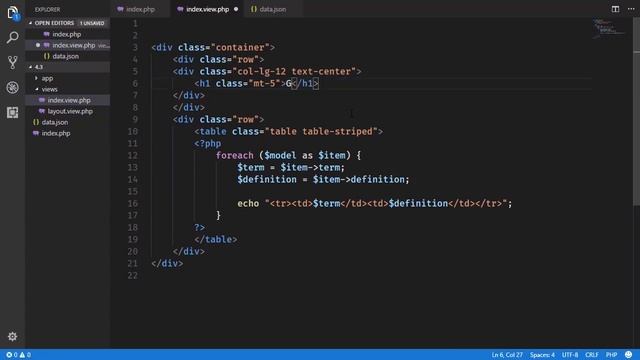This screenshot has height=360, width=640.
Task: Open editor More Actions ellipsis
Action: tap(631, 9)
